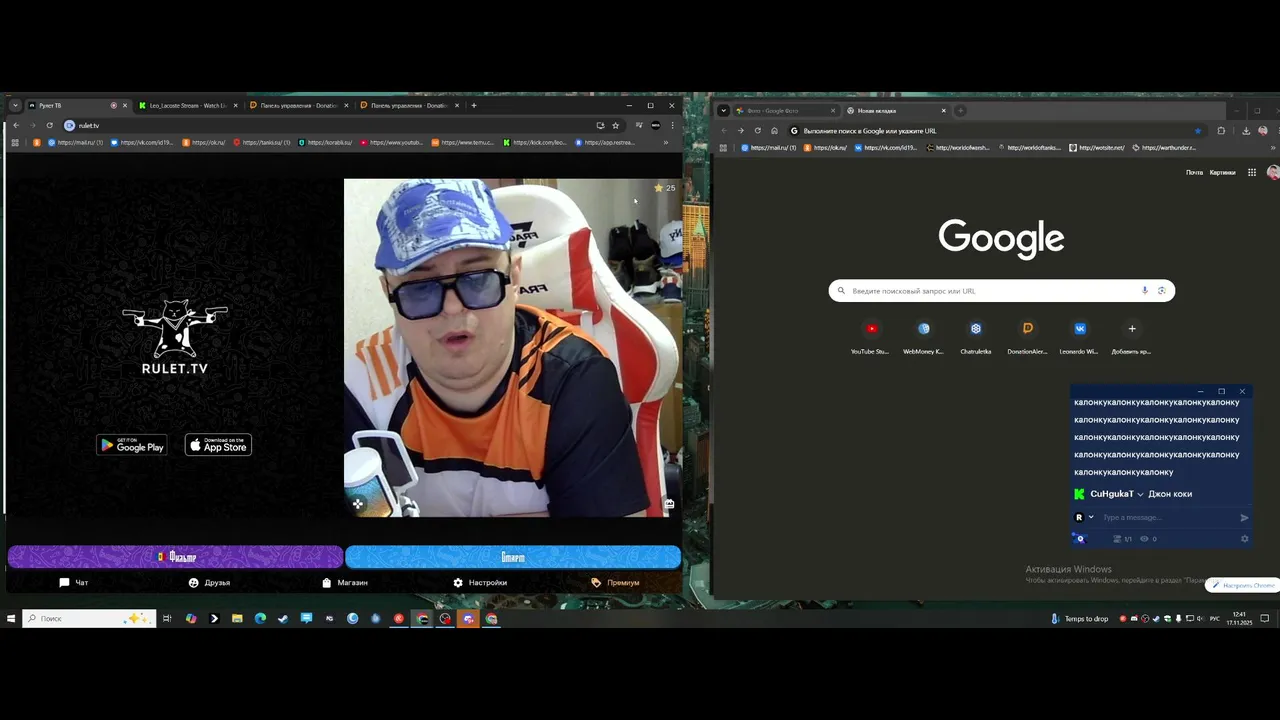Open the Leonardo VK shortcut

1079,337
